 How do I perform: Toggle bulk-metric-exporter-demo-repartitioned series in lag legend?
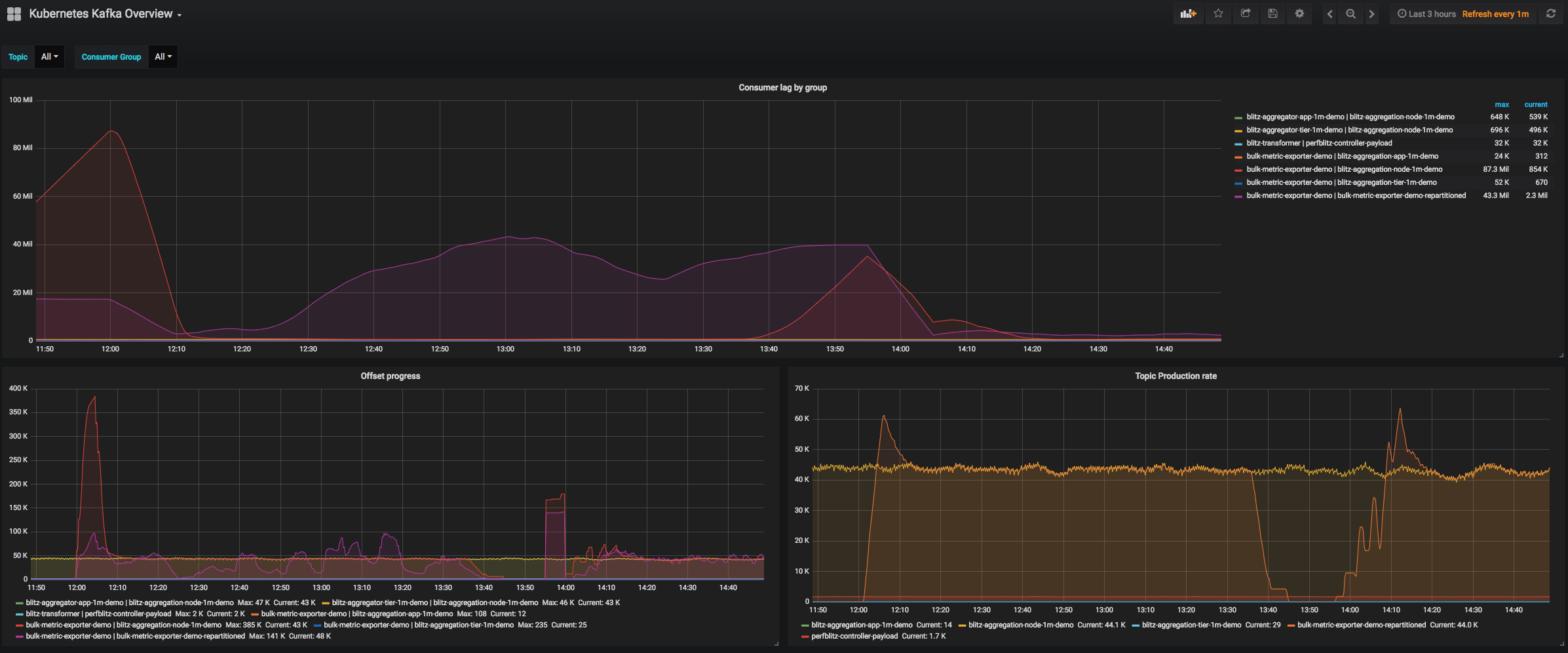(1356, 195)
